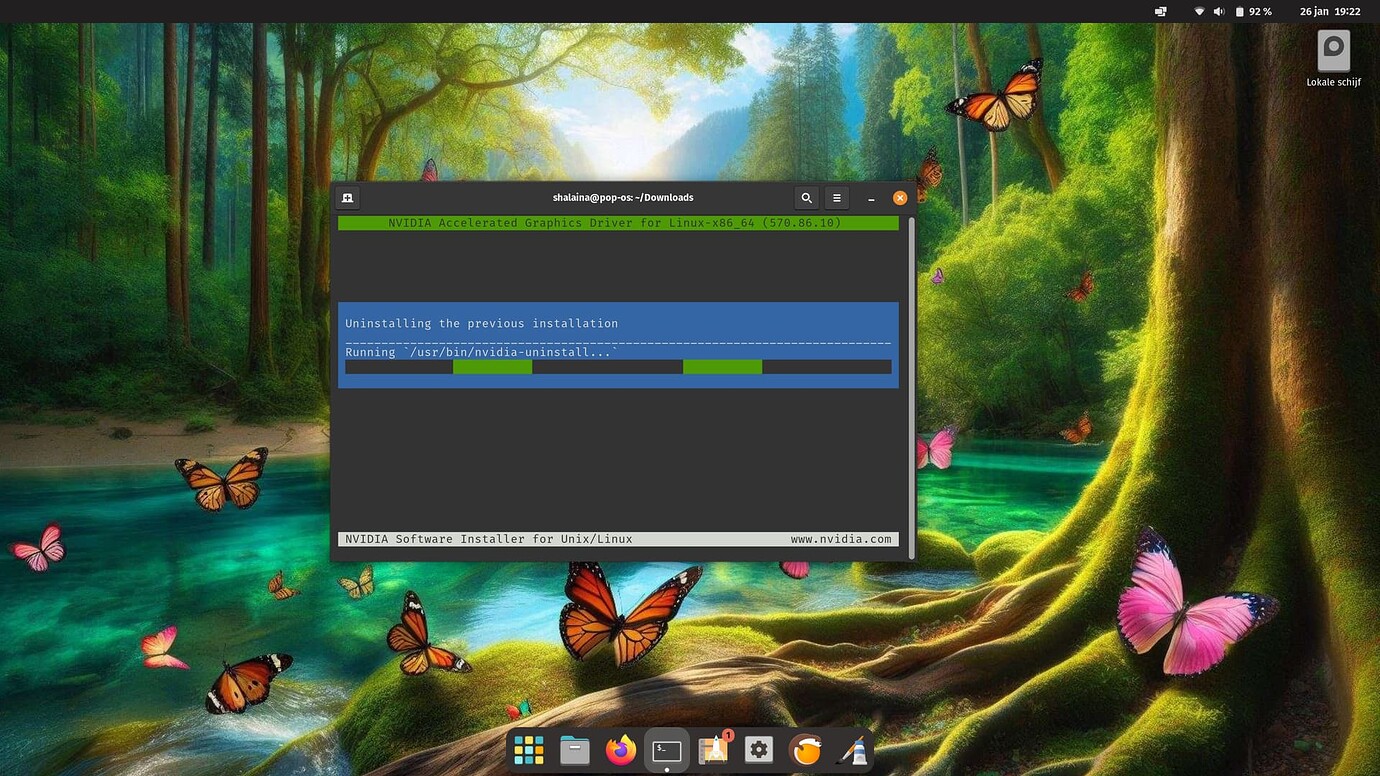Screen dimensions: 1380x776
Task: Select the shalaina@pop-os Downloads title bar
Action: click(623, 197)
